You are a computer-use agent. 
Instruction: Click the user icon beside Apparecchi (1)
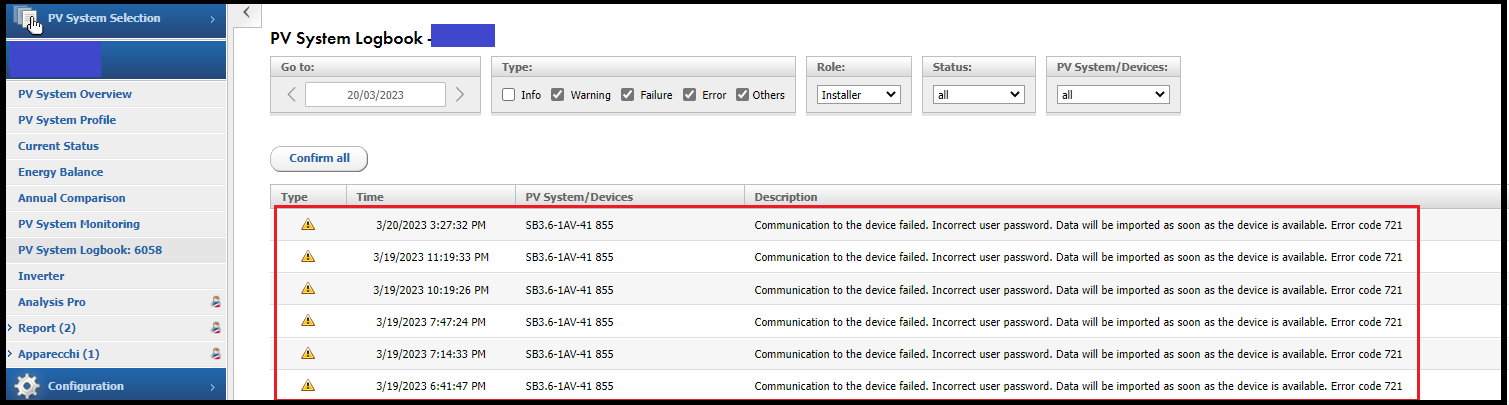(x=215, y=353)
